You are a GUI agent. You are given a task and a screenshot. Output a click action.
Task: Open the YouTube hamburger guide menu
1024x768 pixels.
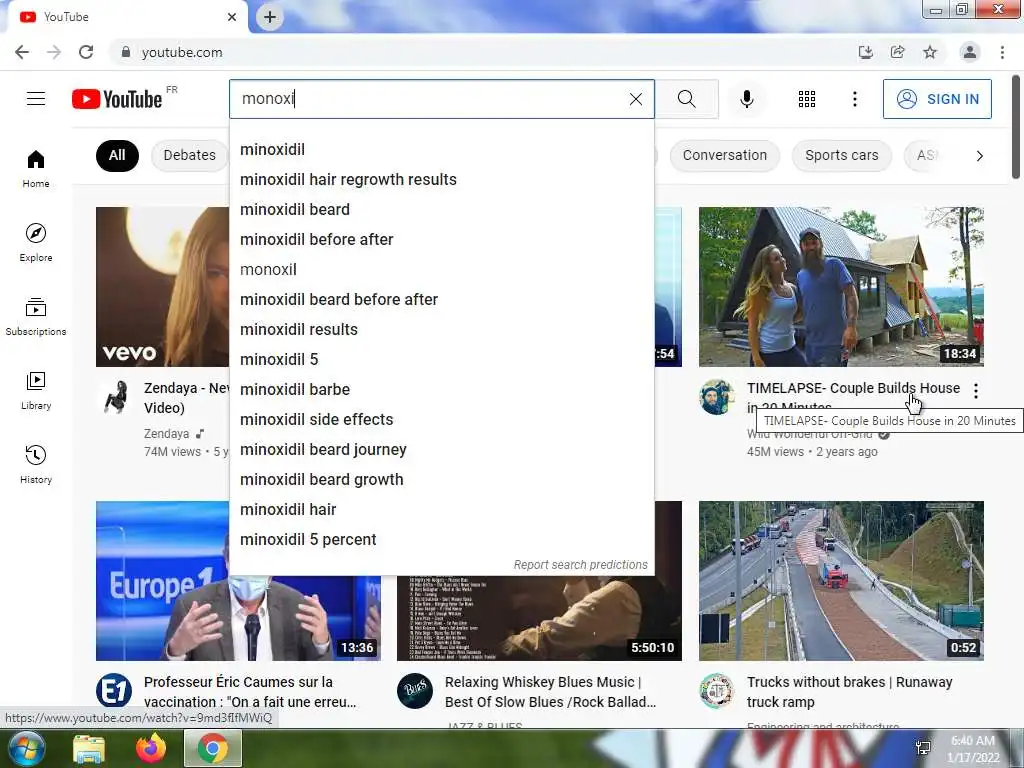pyautogui.click(x=36, y=99)
